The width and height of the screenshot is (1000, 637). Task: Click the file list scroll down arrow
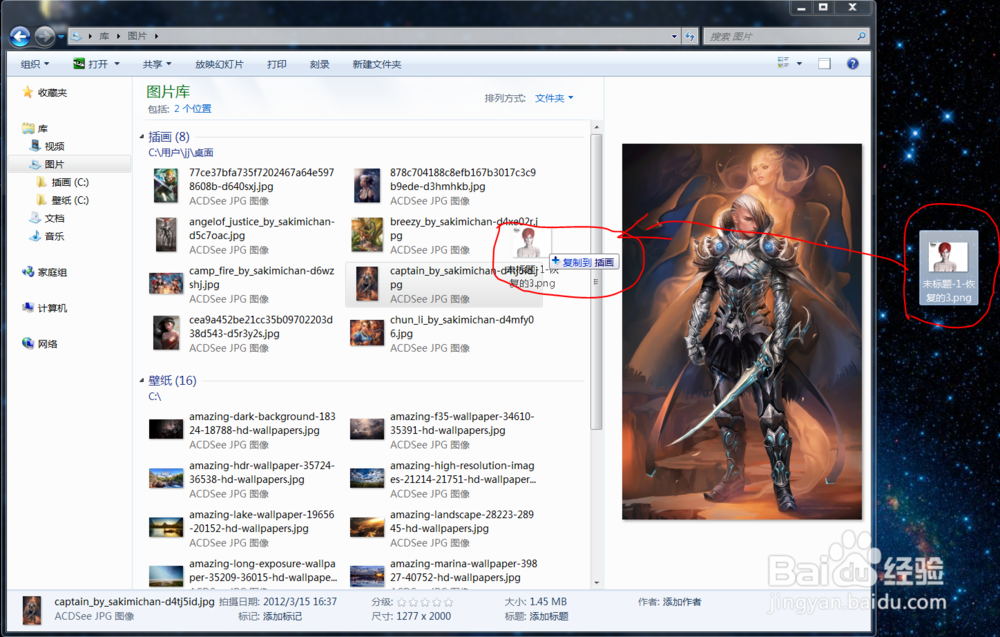[x=596, y=582]
